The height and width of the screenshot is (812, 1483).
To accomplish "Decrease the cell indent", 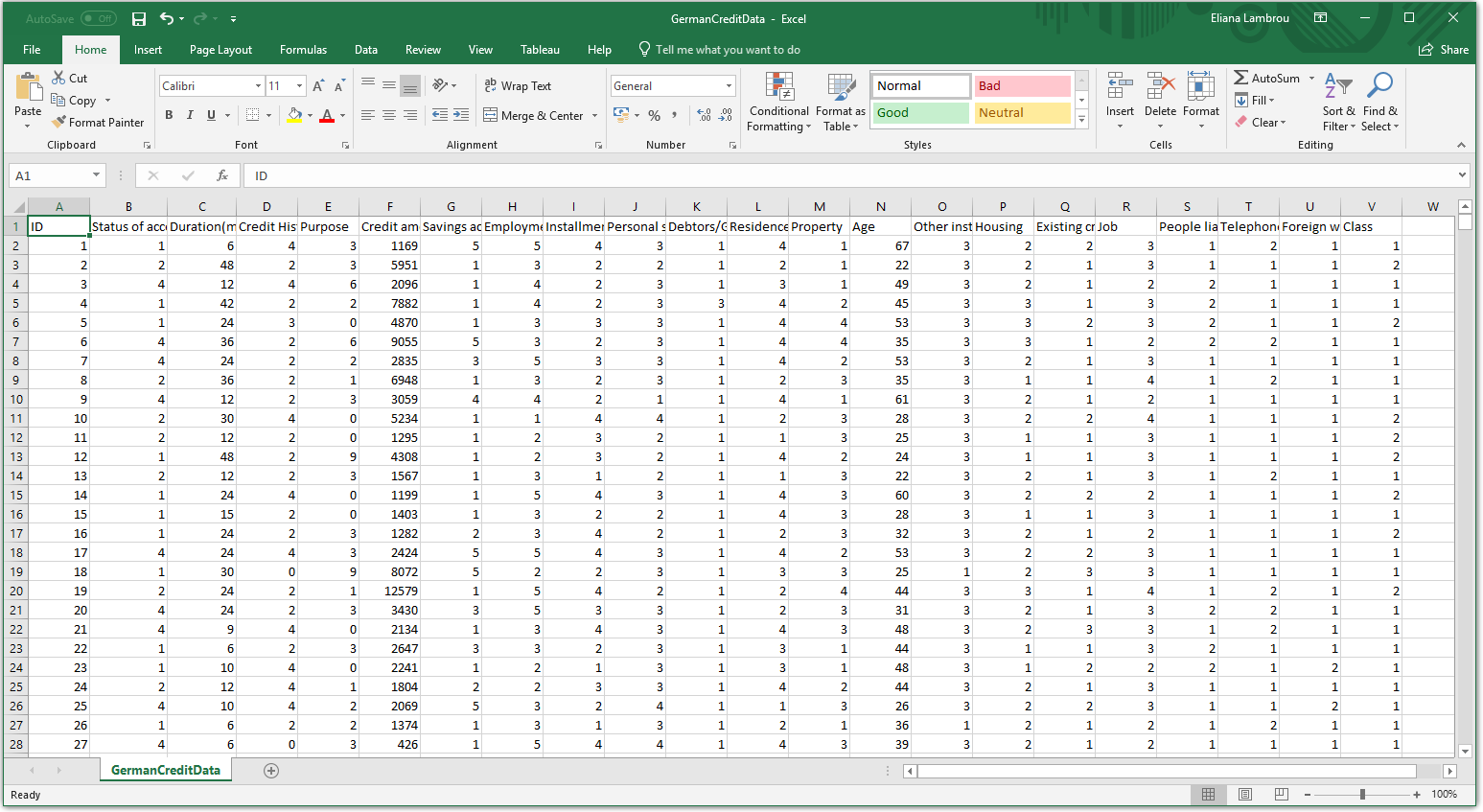I will (440, 115).
